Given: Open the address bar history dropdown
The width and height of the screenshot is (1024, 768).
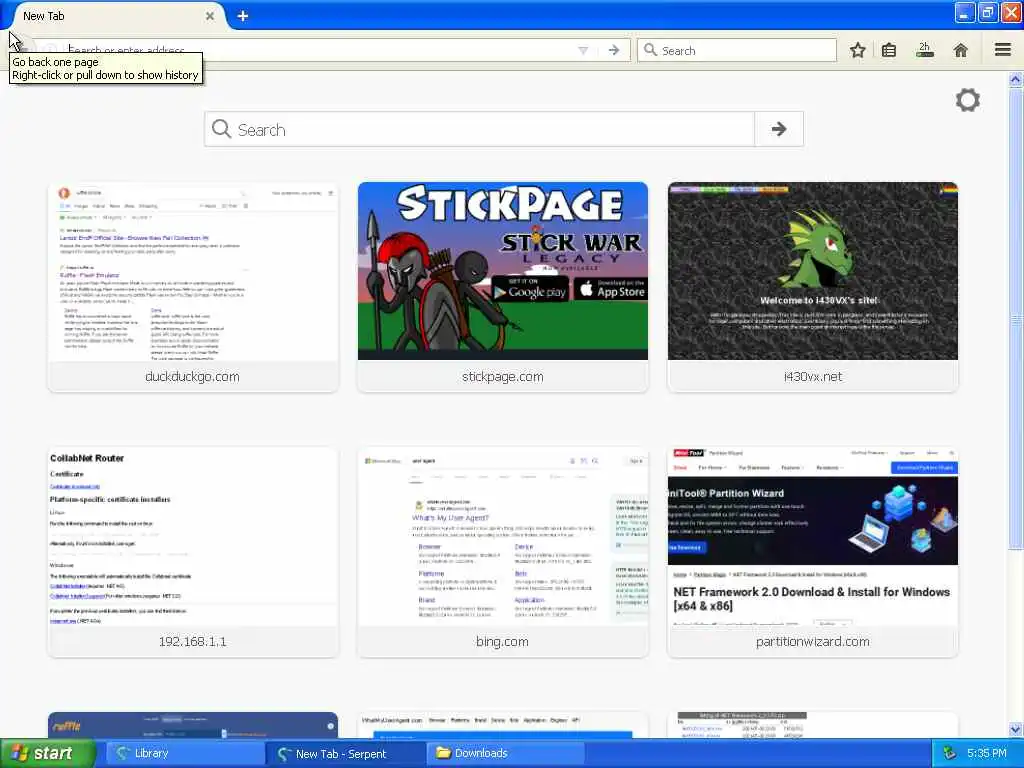Looking at the screenshot, I should pos(583,50).
